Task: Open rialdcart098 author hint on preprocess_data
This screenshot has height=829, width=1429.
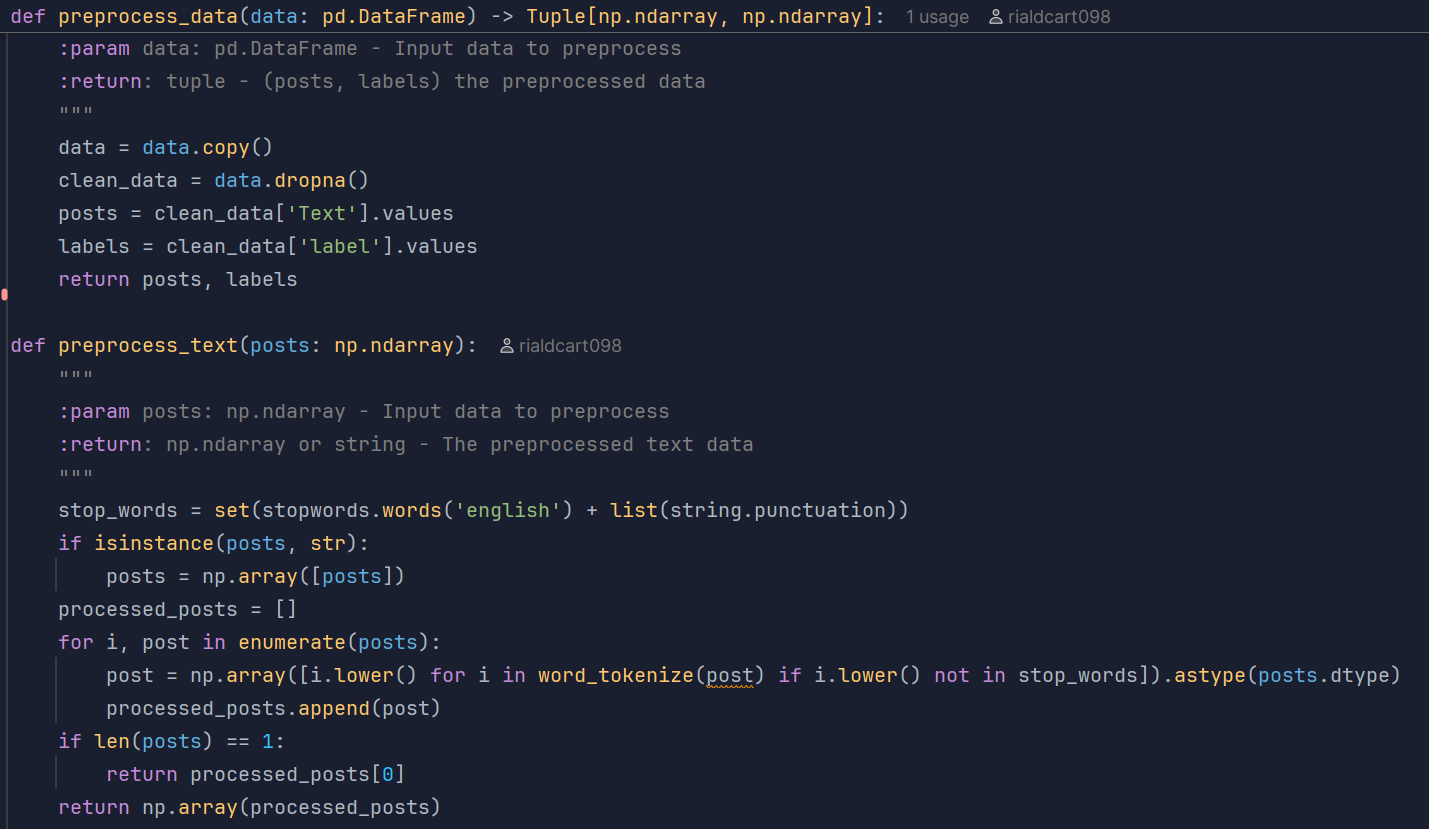Action: pos(1057,17)
